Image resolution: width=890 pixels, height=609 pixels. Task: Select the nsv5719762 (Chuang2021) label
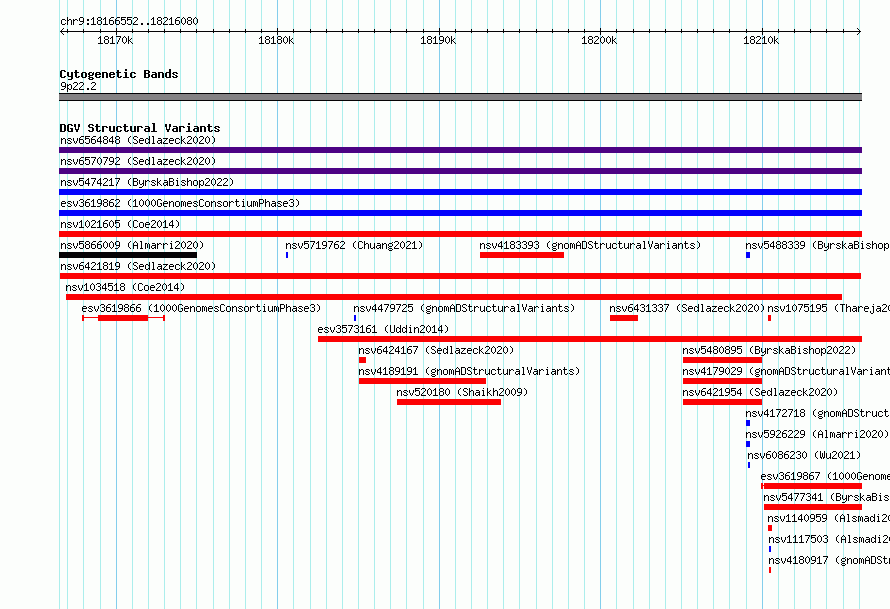pyautogui.click(x=354, y=245)
